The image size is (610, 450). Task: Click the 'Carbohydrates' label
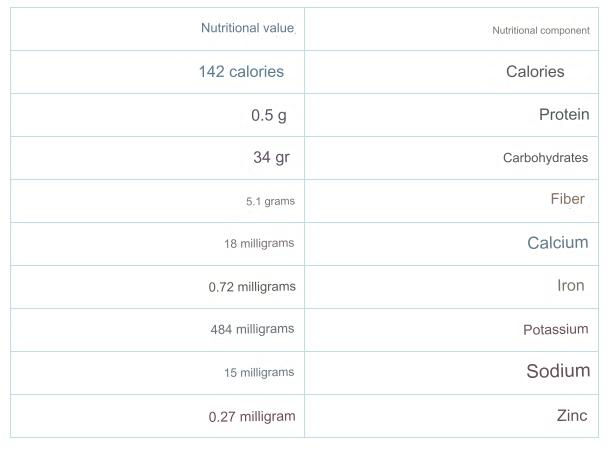545,158
